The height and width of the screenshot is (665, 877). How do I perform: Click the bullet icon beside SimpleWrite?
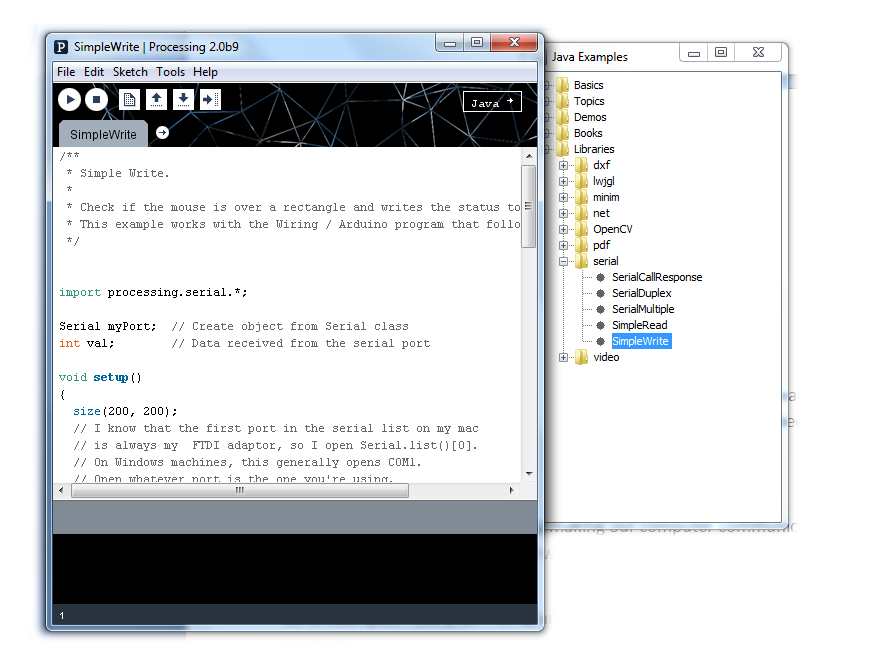pyautogui.click(x=601, y=341)
